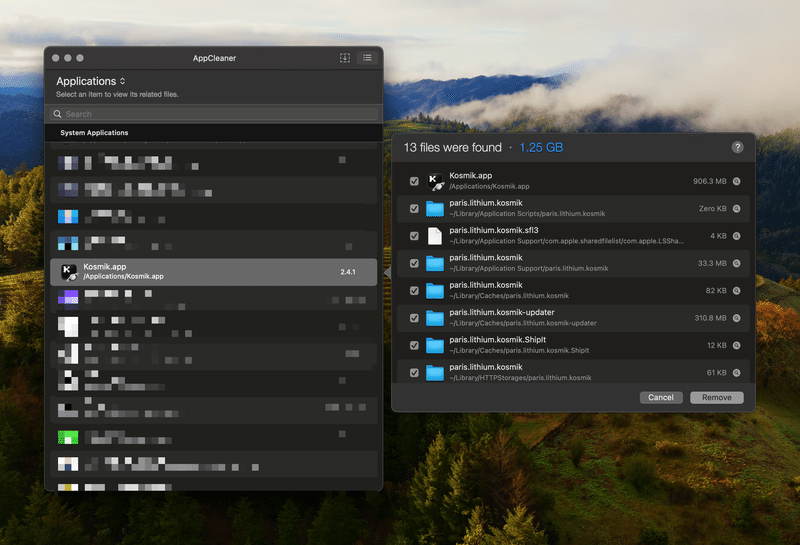Reveal kosmik-updater folder magnifier icon
Viewport: 800px width, 545px height.
(x=737, y=318)
